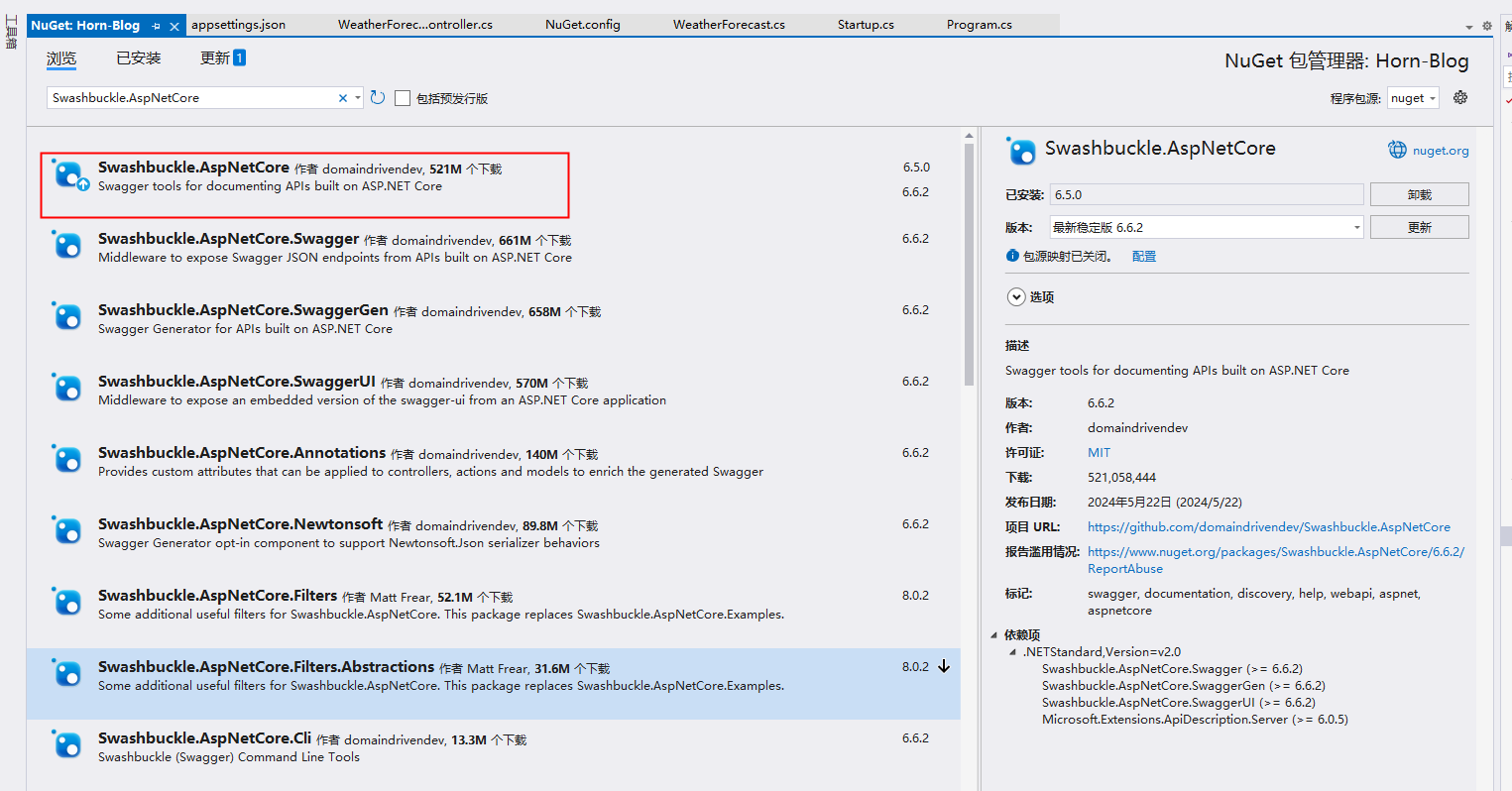Clear the search box with the X
The height and width of the screenshot is (791, 1512).
click(343, 98)
